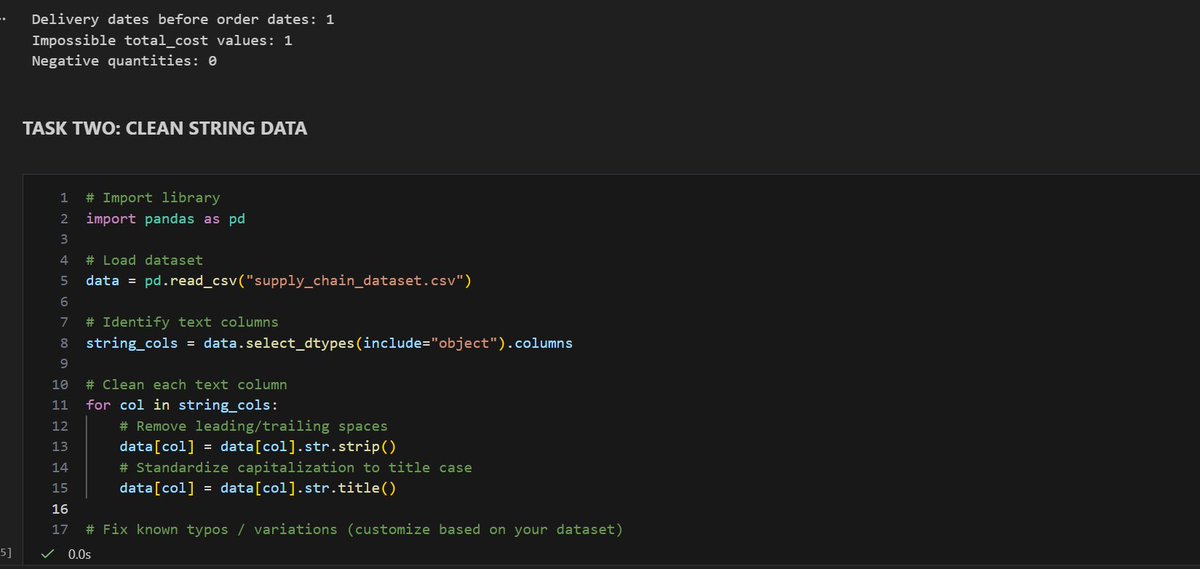Click the output cell ellipsis menu
Image resolution: width=1200 pixels, height=569 pixels.
tap(5, 20)
